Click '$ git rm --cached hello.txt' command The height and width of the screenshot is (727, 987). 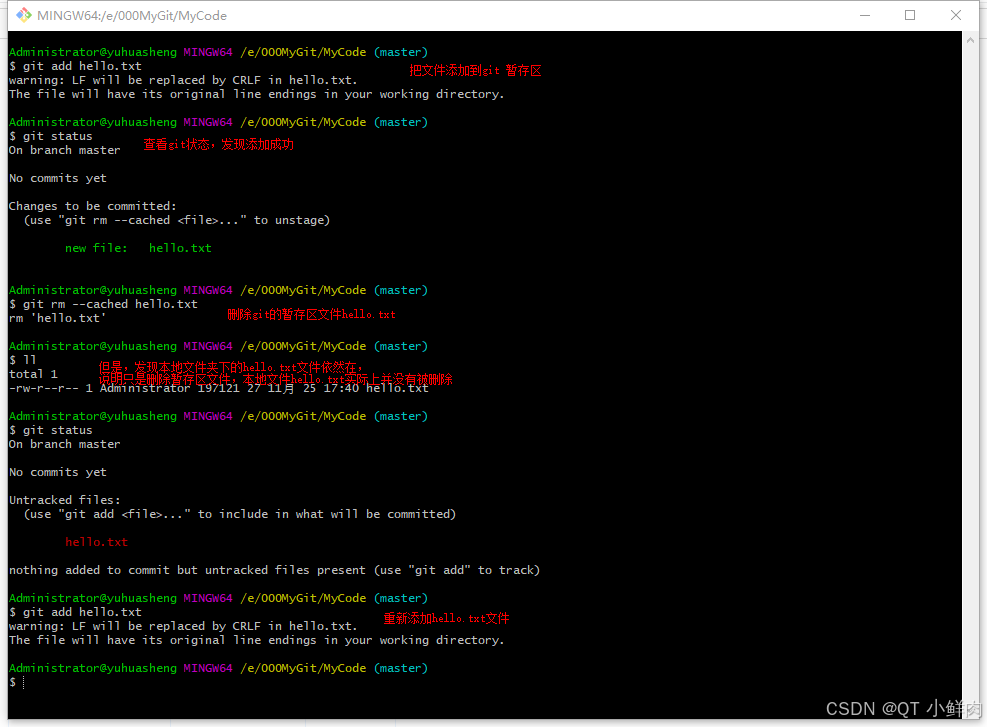[103, 304]
